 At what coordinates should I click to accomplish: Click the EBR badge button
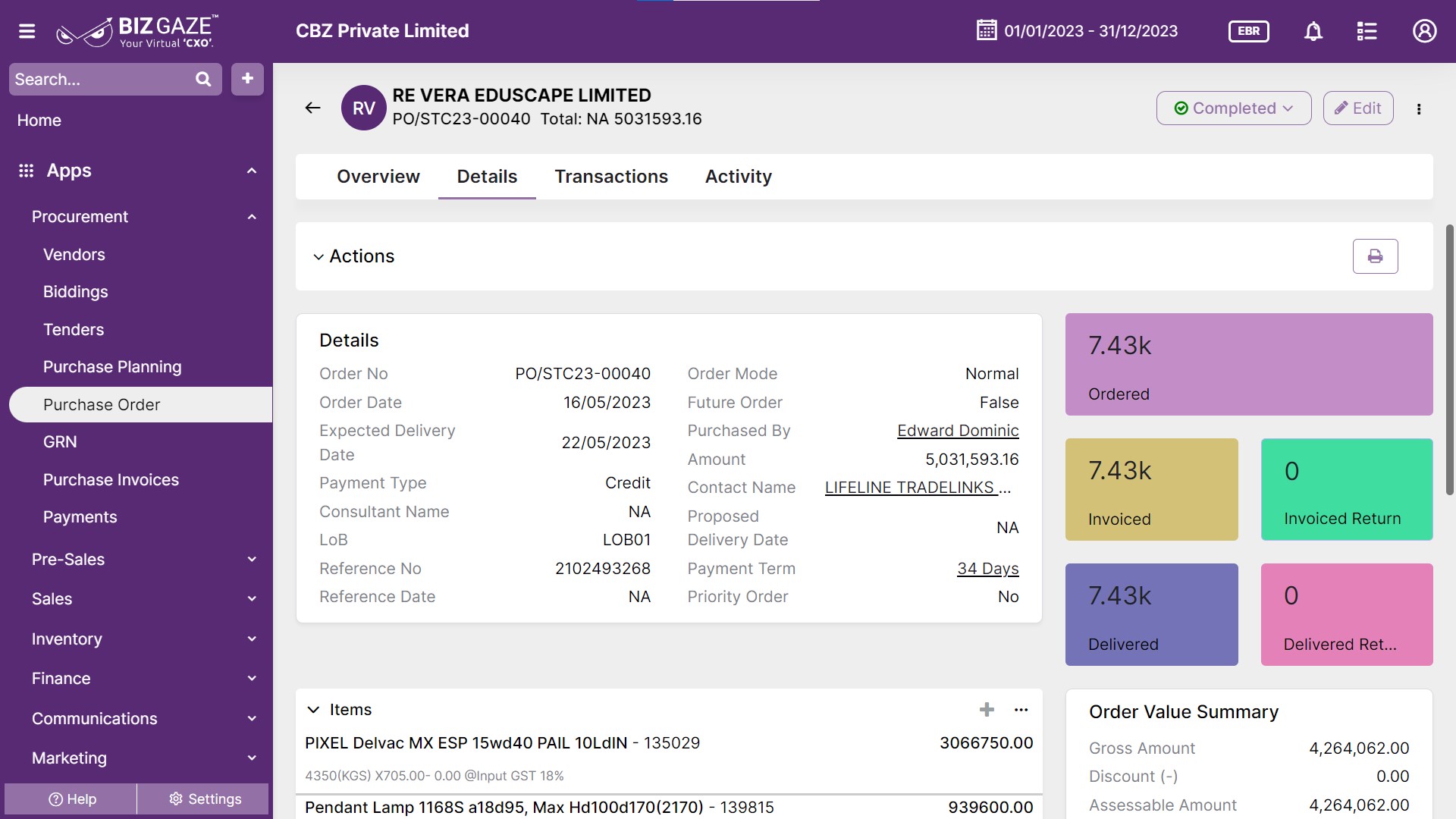1248,31
